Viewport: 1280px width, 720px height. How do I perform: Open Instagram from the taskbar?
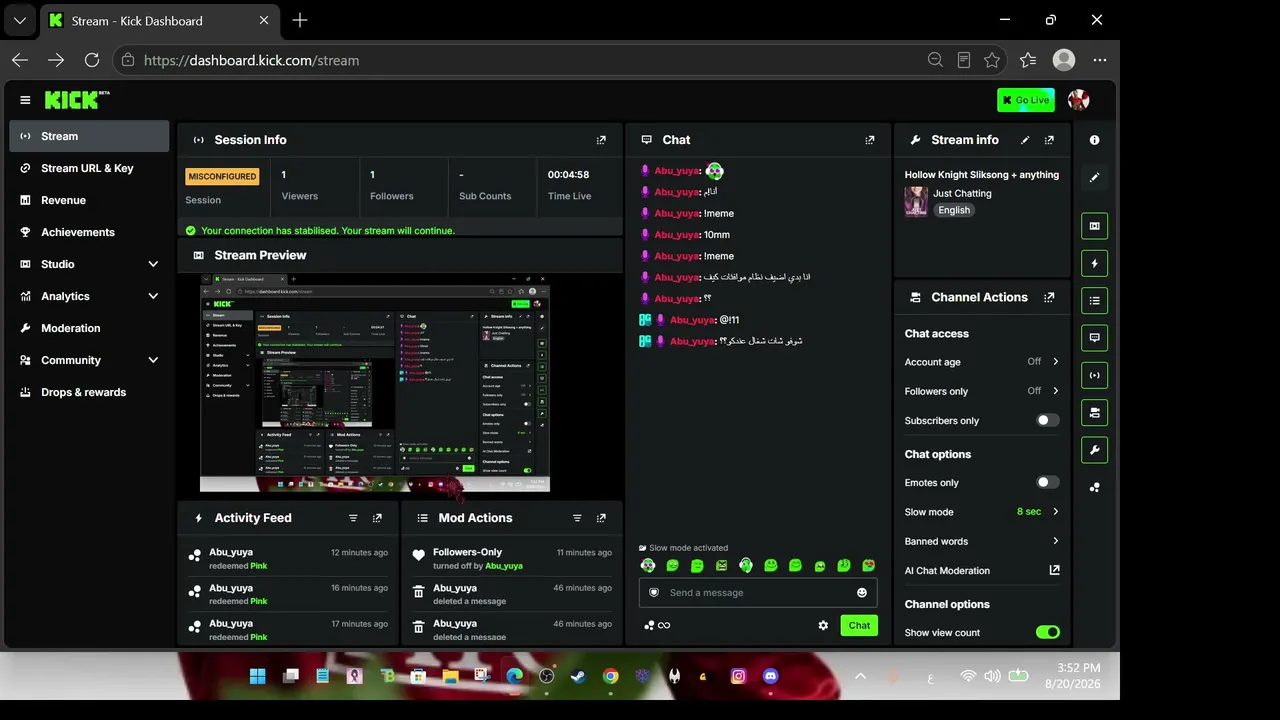[738, 676]
